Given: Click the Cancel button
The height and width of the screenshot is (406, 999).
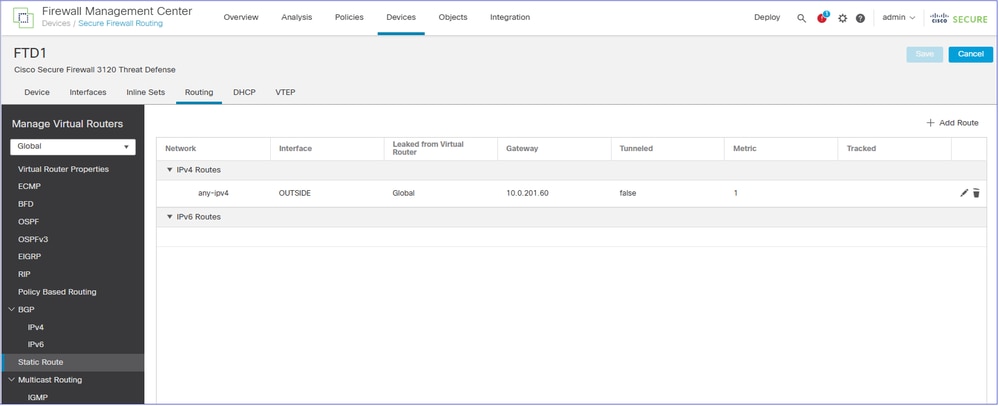Looking at the screenshot, I should 970,54.
